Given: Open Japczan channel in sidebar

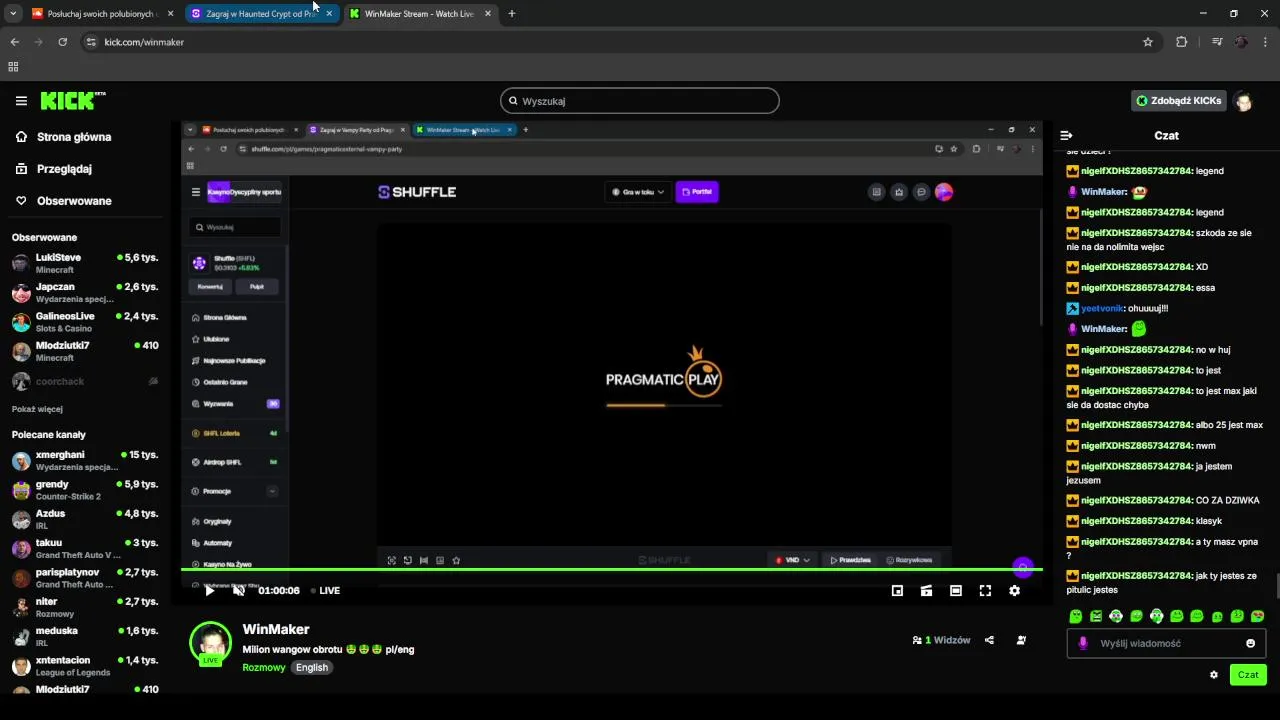Looking at the screenshot, I should 85,292.
